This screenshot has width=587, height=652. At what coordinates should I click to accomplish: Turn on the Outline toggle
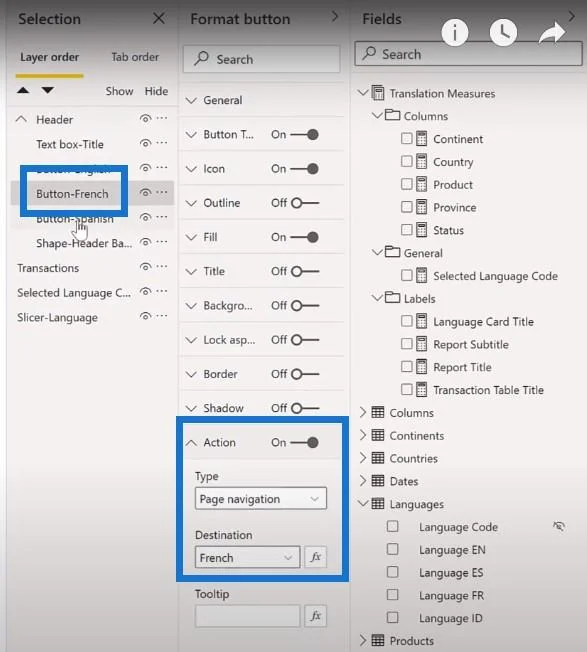305,203
